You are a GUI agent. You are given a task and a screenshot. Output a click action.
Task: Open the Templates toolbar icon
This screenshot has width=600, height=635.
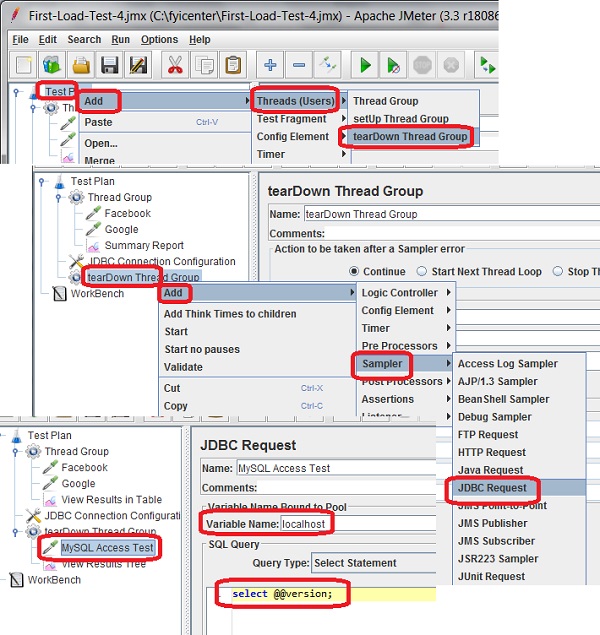coord(51,65)
